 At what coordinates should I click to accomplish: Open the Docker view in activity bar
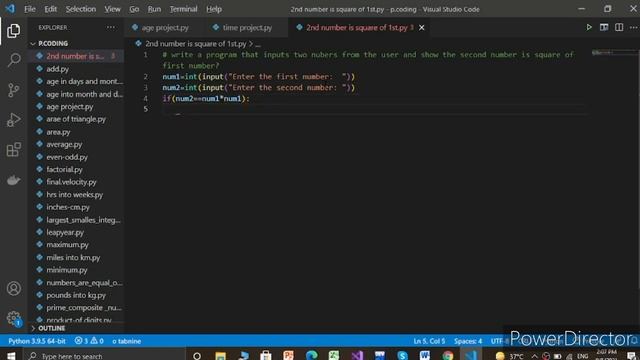13,180
